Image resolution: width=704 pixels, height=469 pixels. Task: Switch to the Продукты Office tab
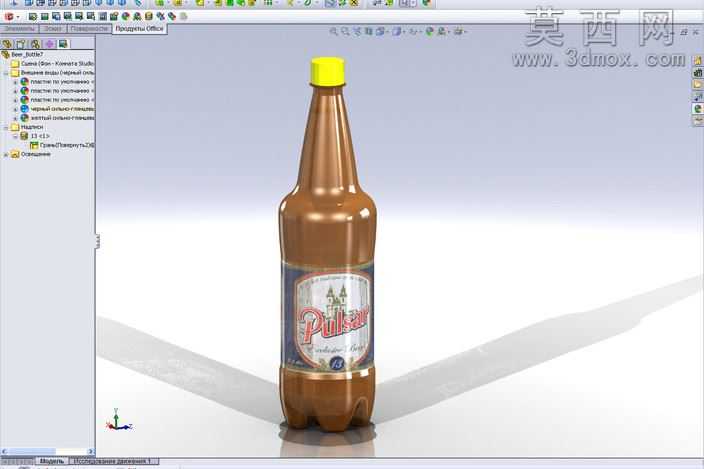(x=139, y=28)
